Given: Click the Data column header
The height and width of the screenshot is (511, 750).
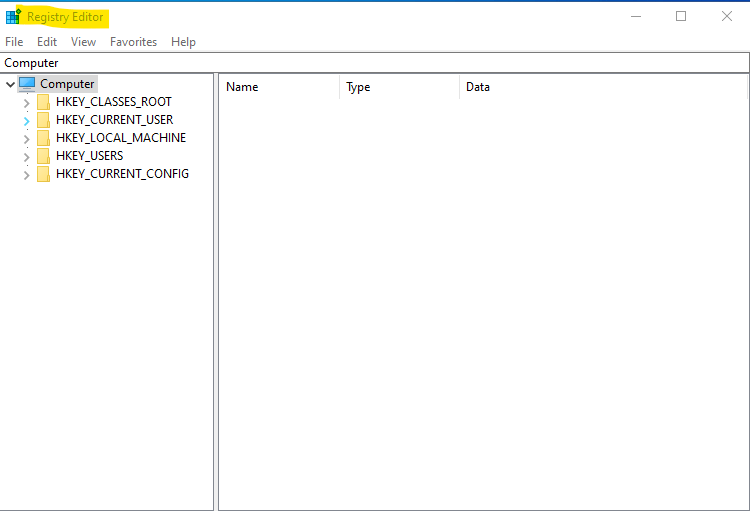Looking at the screenshot, I should [x=600, y=87].
